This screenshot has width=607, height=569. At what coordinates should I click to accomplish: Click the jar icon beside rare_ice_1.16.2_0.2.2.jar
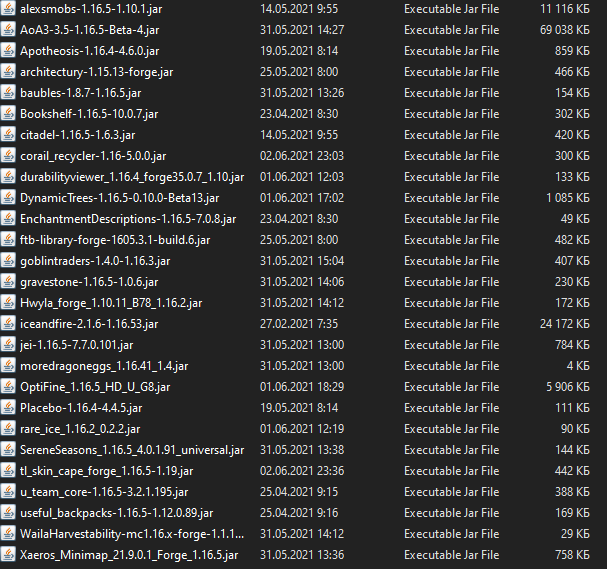pyautogui.click(x=8, y=428)
